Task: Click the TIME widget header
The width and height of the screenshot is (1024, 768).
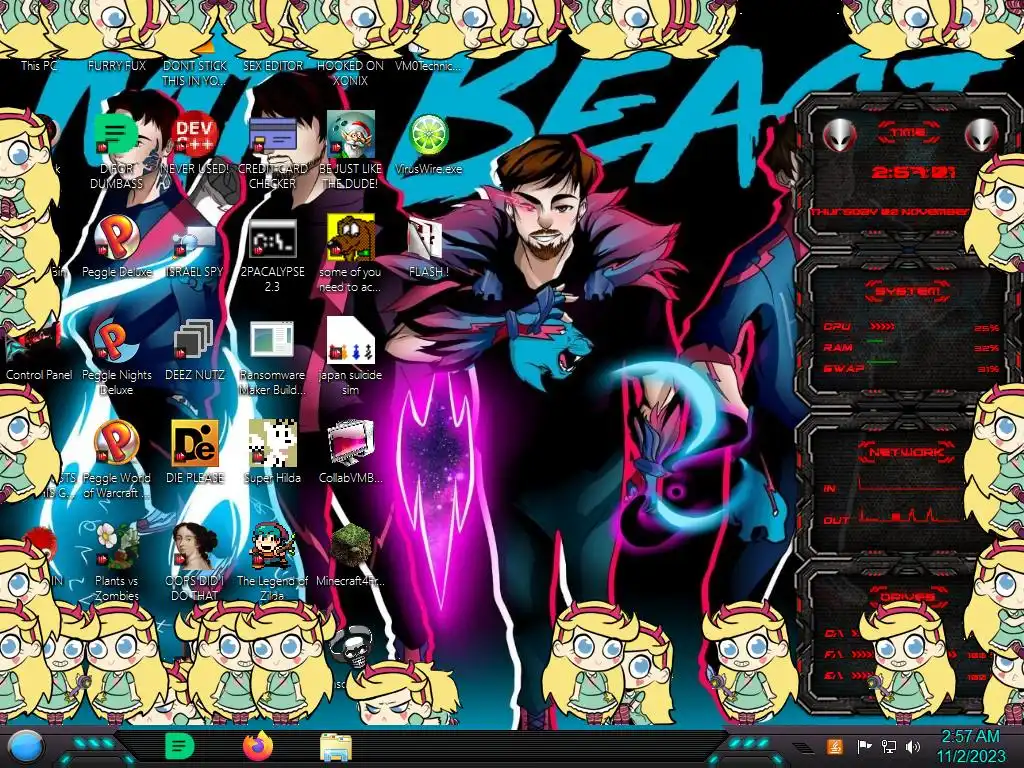Action: (908, 133)
